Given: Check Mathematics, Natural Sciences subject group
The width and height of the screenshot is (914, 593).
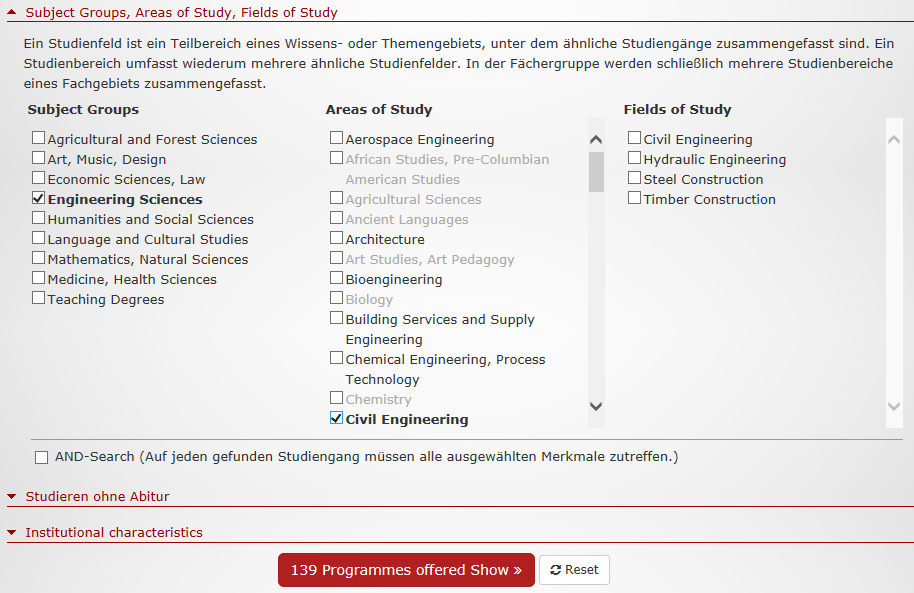Looking at the screenshot, I should (38, 258).
